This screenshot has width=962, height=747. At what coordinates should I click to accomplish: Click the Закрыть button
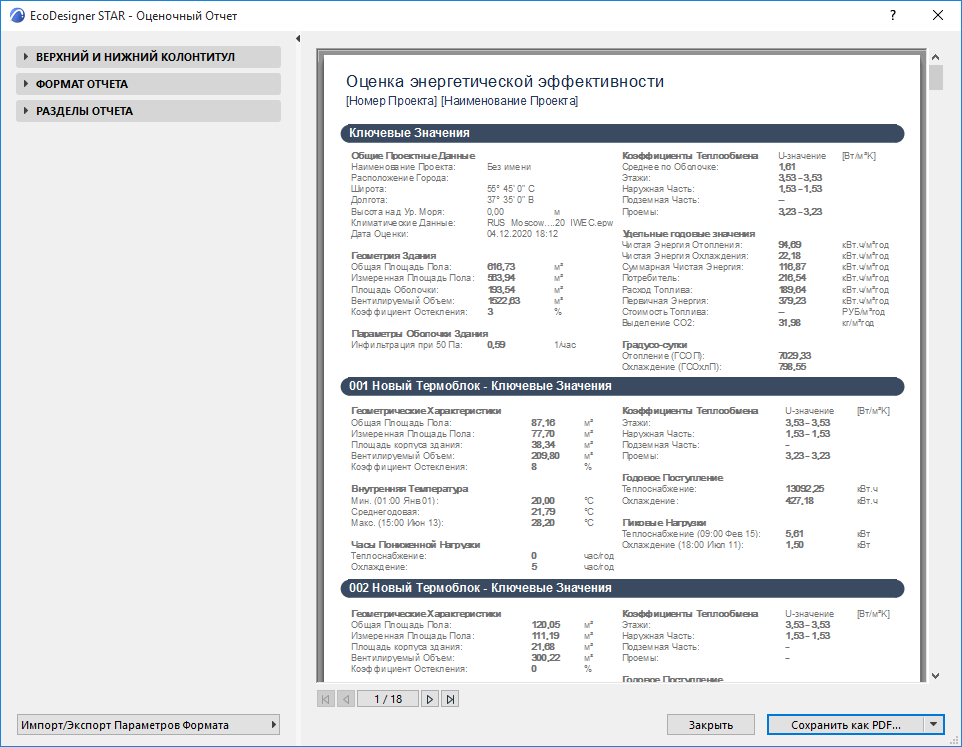710,725
